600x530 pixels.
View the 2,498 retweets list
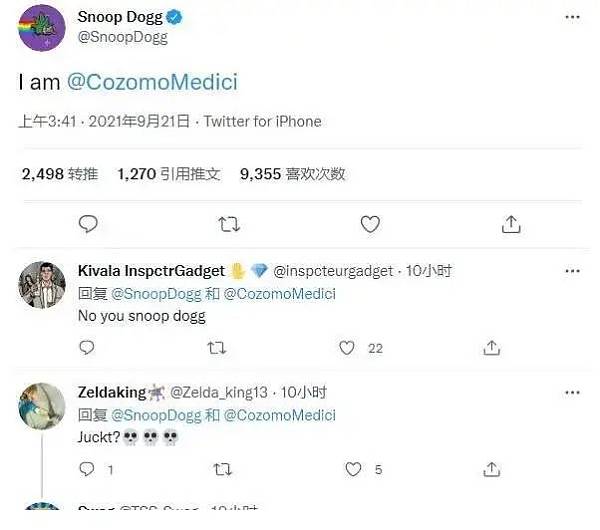(x=60, y=173)
